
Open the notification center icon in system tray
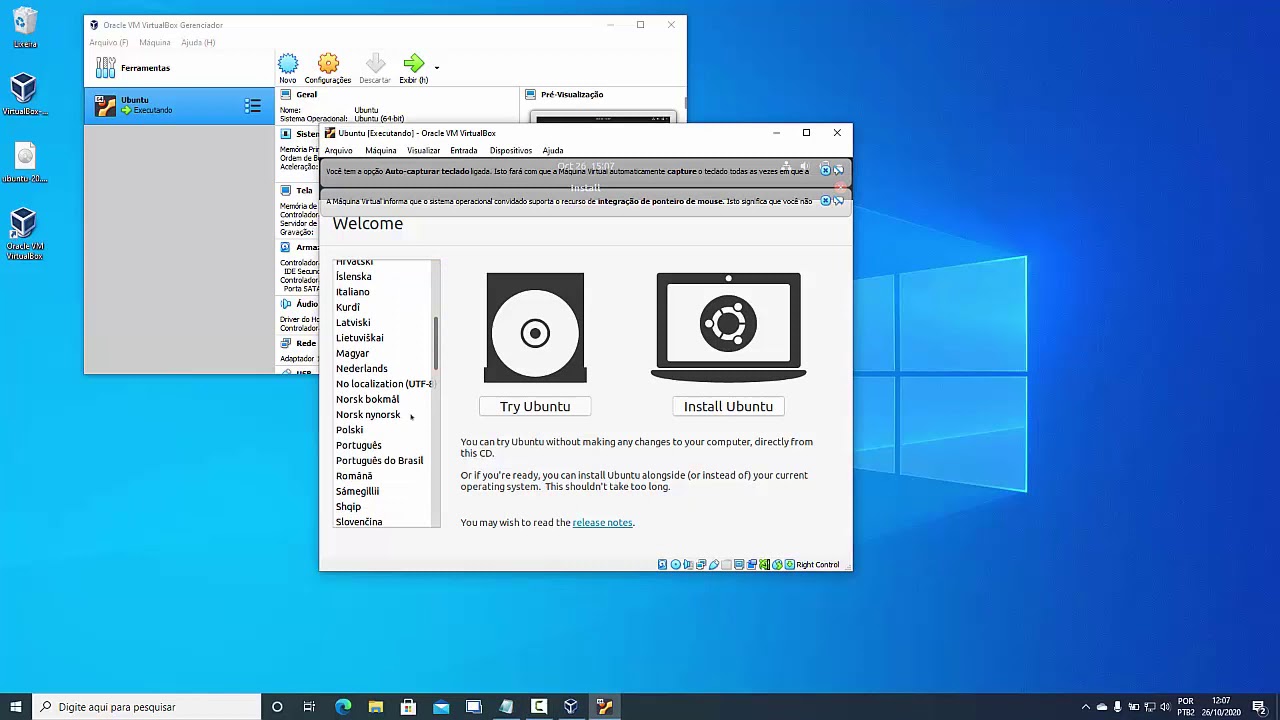point(1259,707)
